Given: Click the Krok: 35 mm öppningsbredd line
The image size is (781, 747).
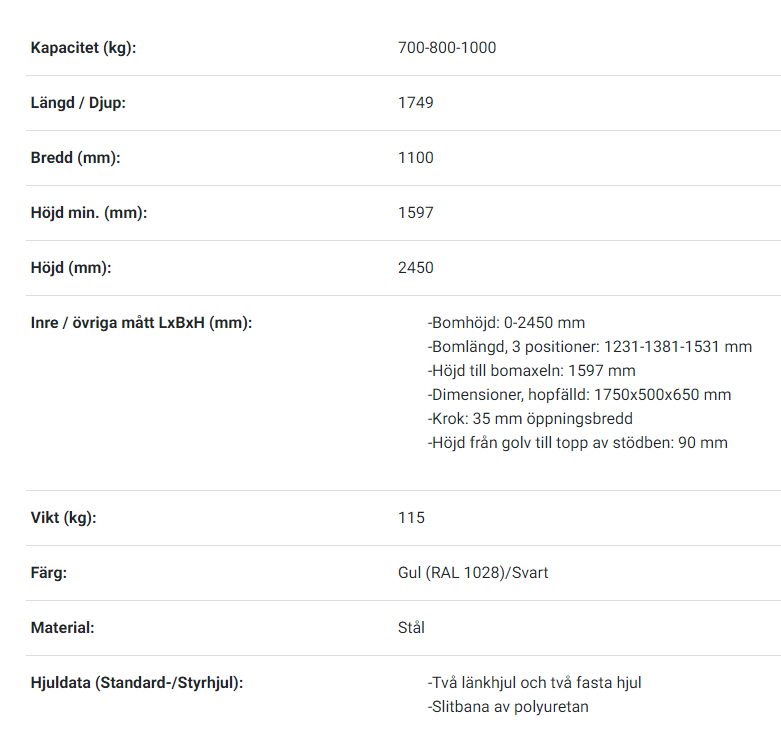Looking at the screenshot, I should point(530,418).
